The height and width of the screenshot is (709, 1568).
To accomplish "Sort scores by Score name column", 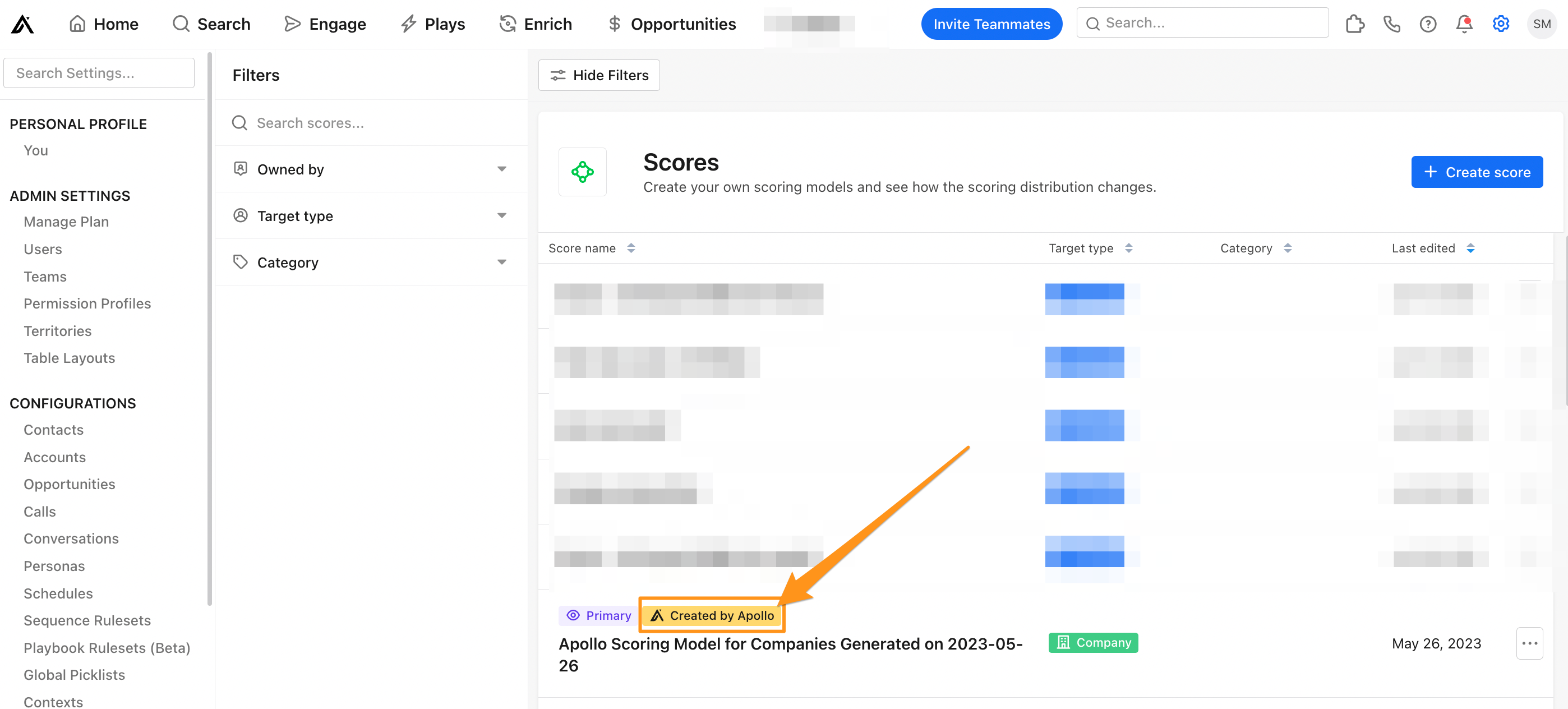I will coord(630,248).
